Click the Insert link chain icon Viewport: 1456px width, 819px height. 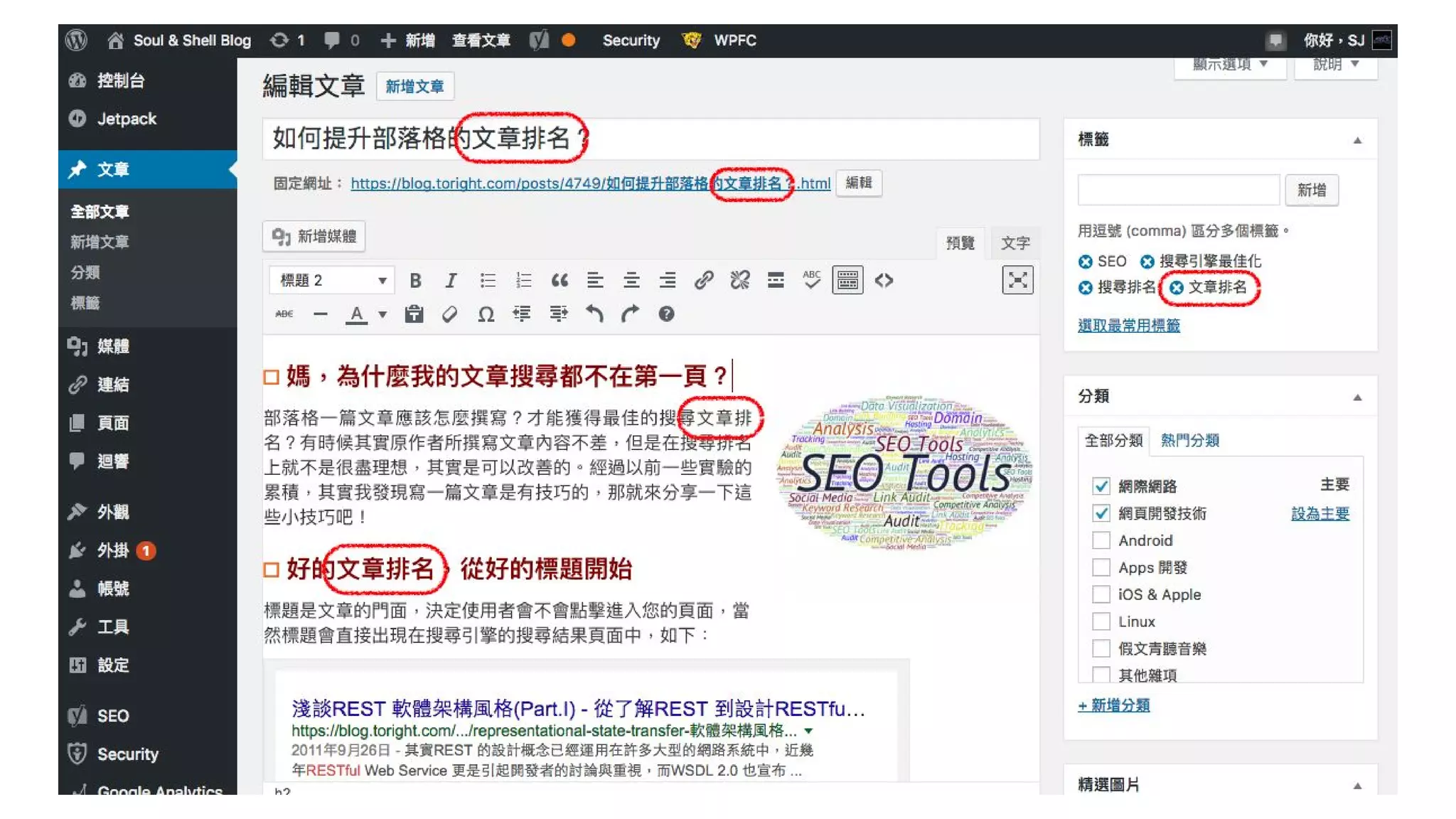click(704, 280)
